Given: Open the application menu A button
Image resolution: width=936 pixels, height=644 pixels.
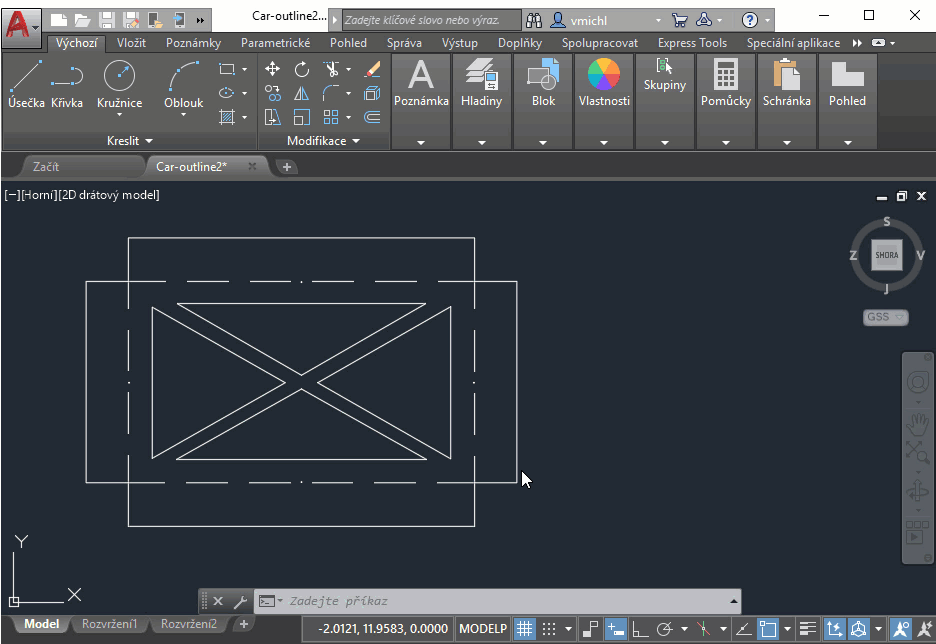Looking at the screenshot, I should 21,27.
